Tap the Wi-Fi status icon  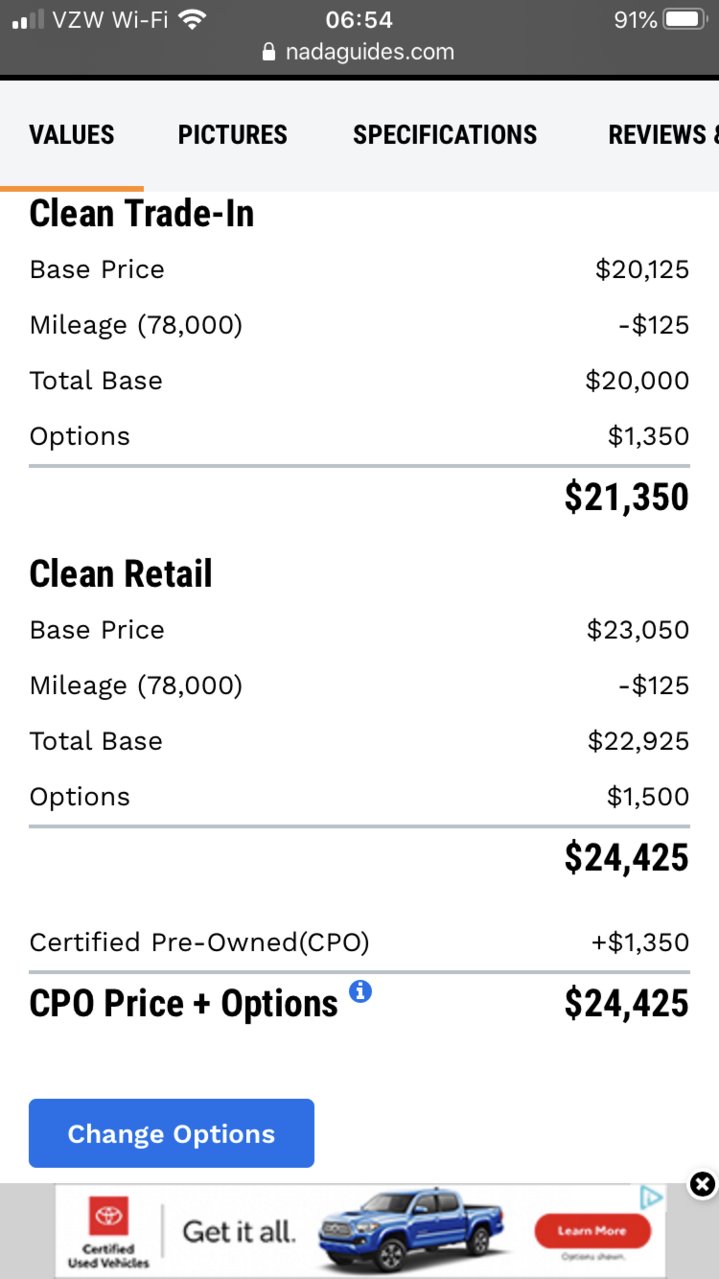tap(191, 19)
